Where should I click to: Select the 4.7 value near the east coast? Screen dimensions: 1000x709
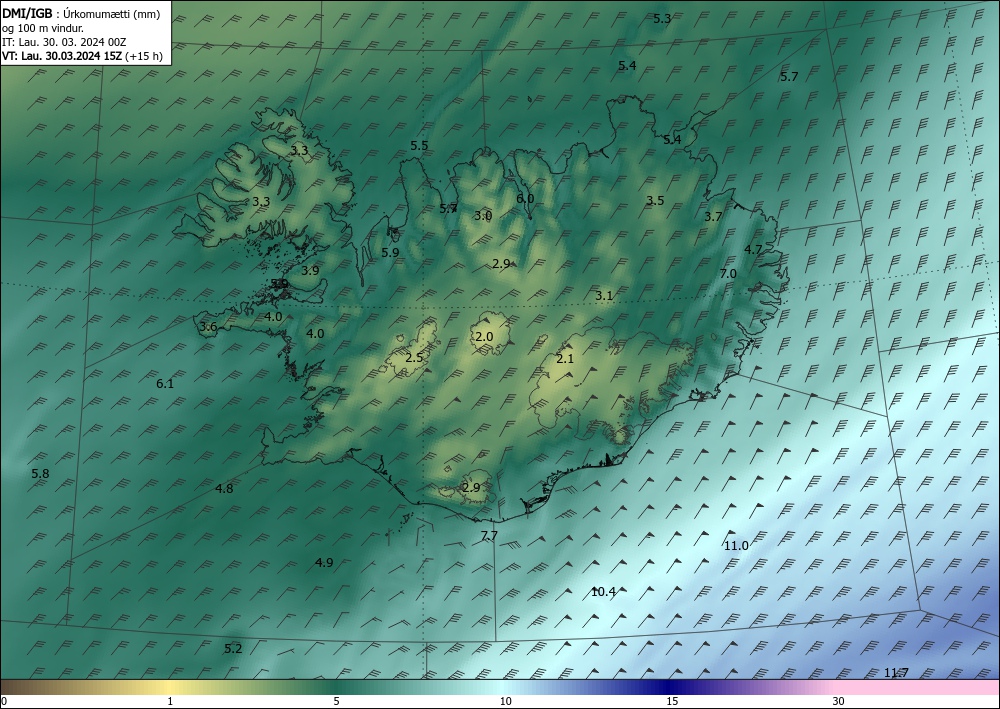click(753, 249)
